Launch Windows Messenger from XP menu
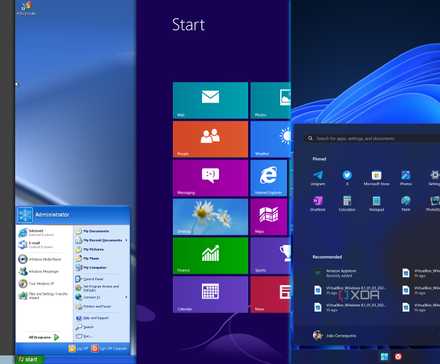The image size is (440, 364). click(39, 271)
